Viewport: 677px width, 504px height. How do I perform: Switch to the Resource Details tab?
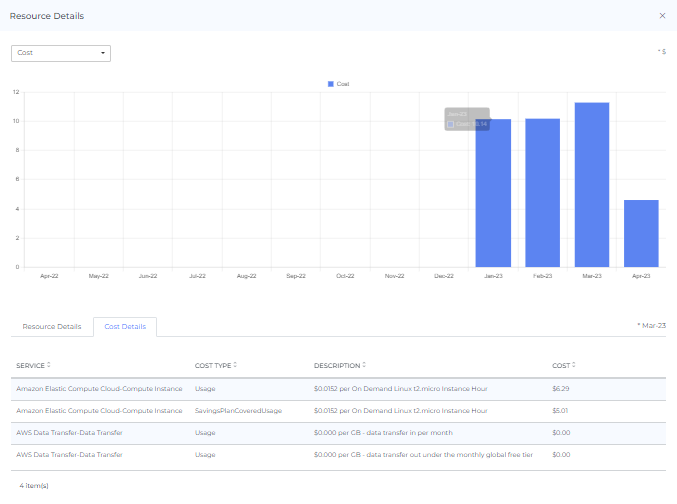pos(52,326)
